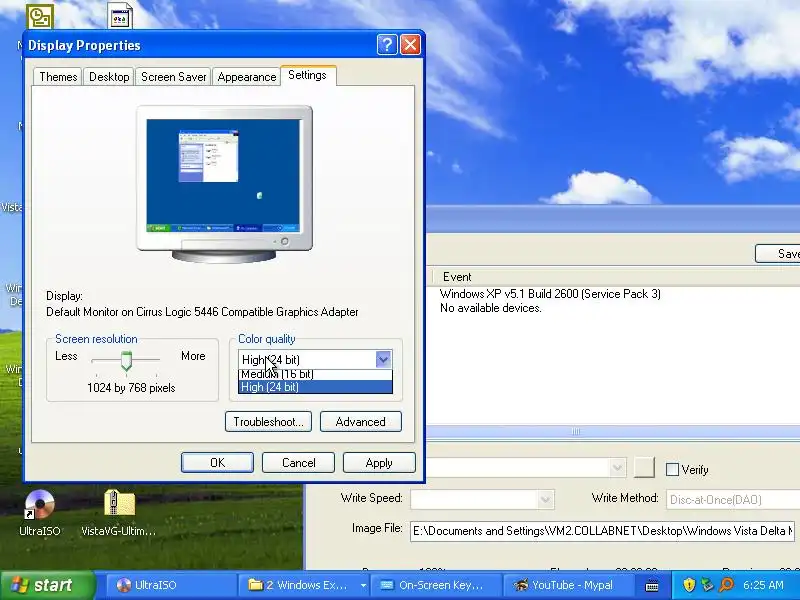This screenshot has height=600, width=800.
Task: Click Apply in Display Properties
Action: (x=379, y=463)
